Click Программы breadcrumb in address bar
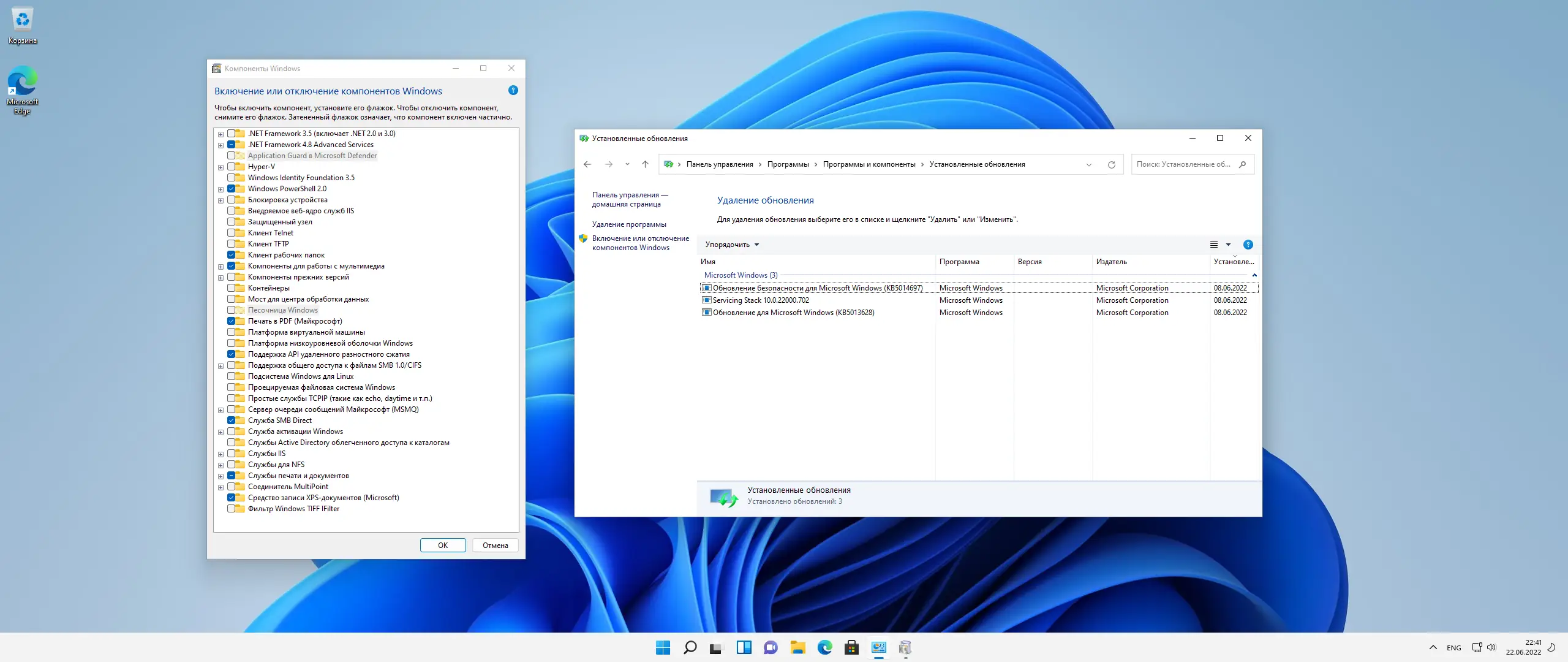 (788, 164)
